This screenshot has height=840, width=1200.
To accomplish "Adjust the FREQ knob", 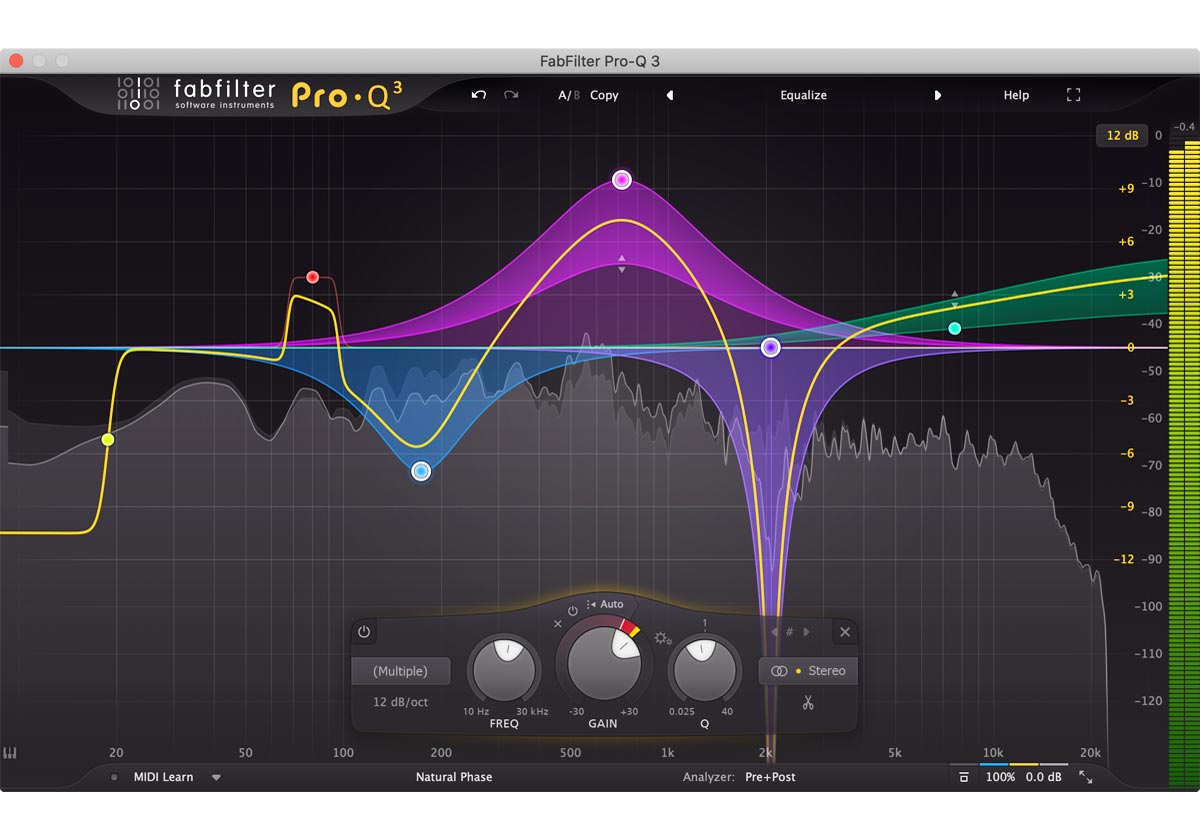I will 505,670.
